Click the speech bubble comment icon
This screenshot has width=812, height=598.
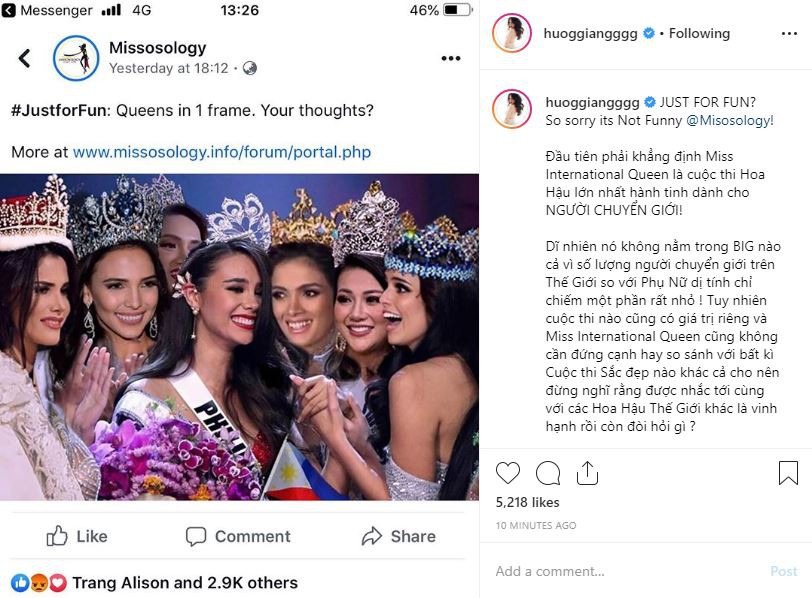(548, 473)
